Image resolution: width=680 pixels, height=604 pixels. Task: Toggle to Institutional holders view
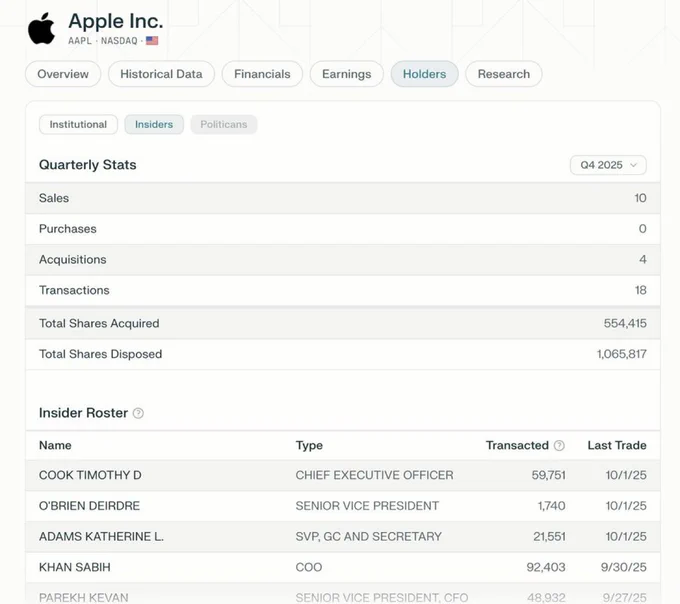[x=78, y=124]
